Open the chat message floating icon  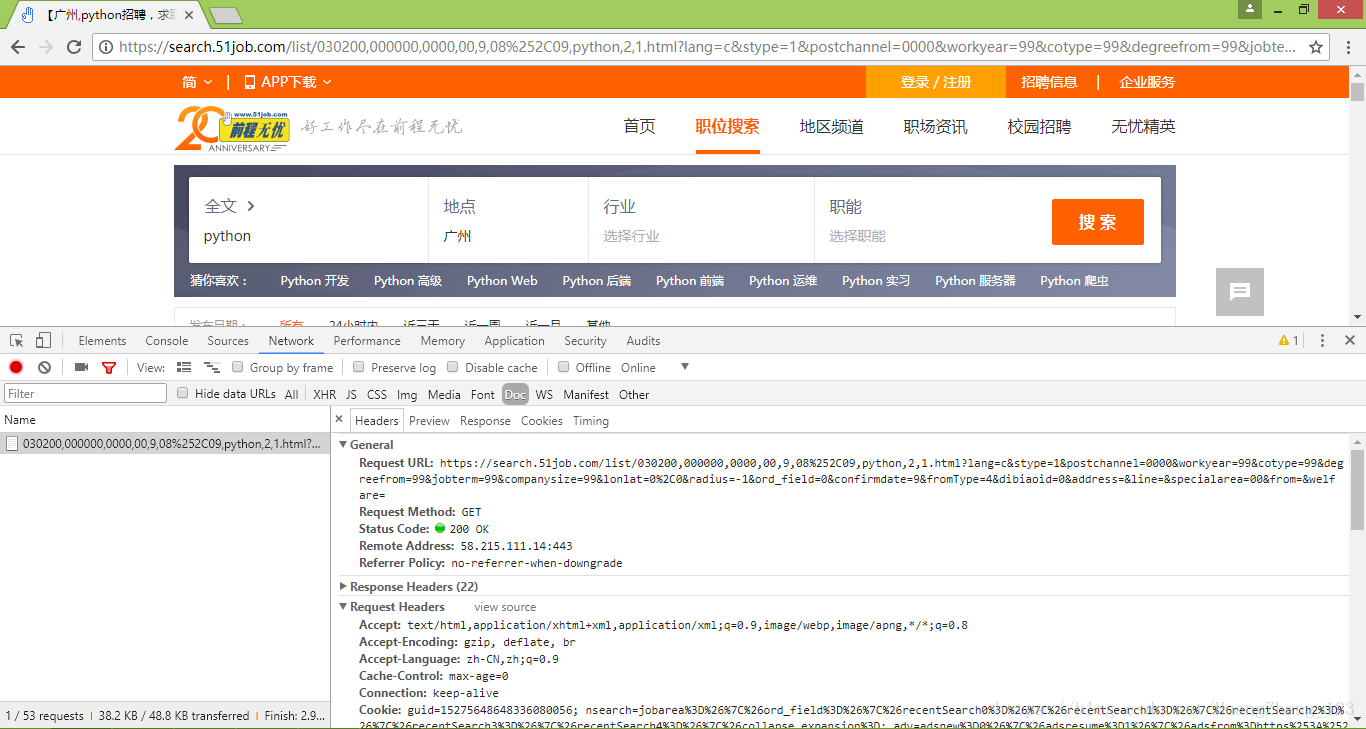point(1240,292)
